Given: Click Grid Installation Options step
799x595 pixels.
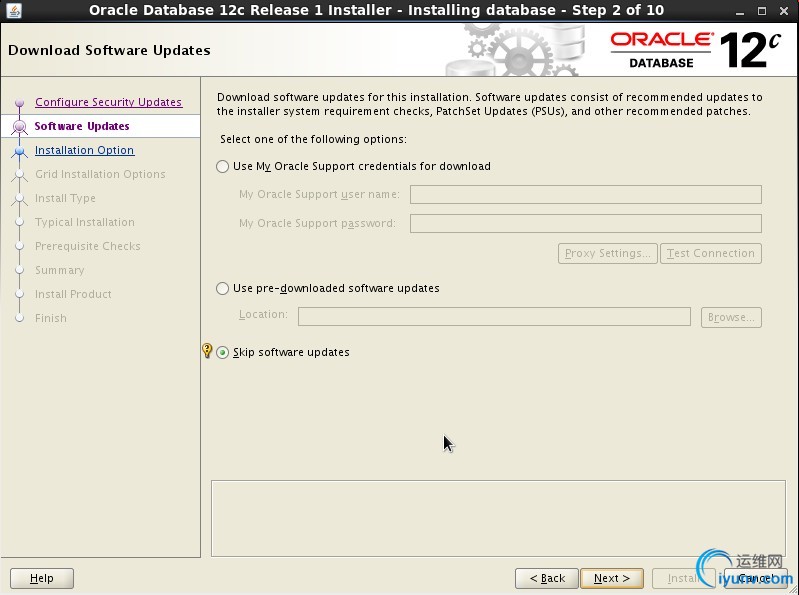Looking at the screenshot, I should [100, 174].
